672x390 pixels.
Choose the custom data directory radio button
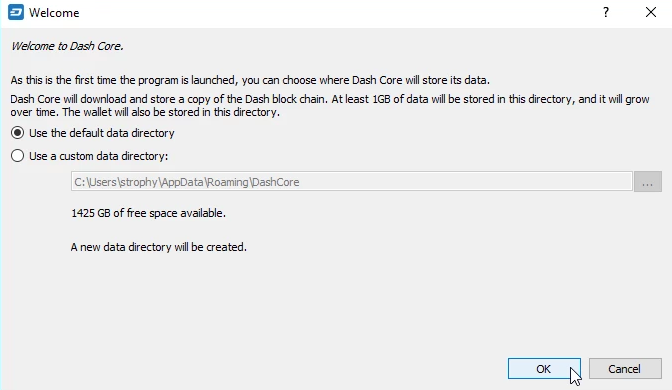click(x=18, y=156)
